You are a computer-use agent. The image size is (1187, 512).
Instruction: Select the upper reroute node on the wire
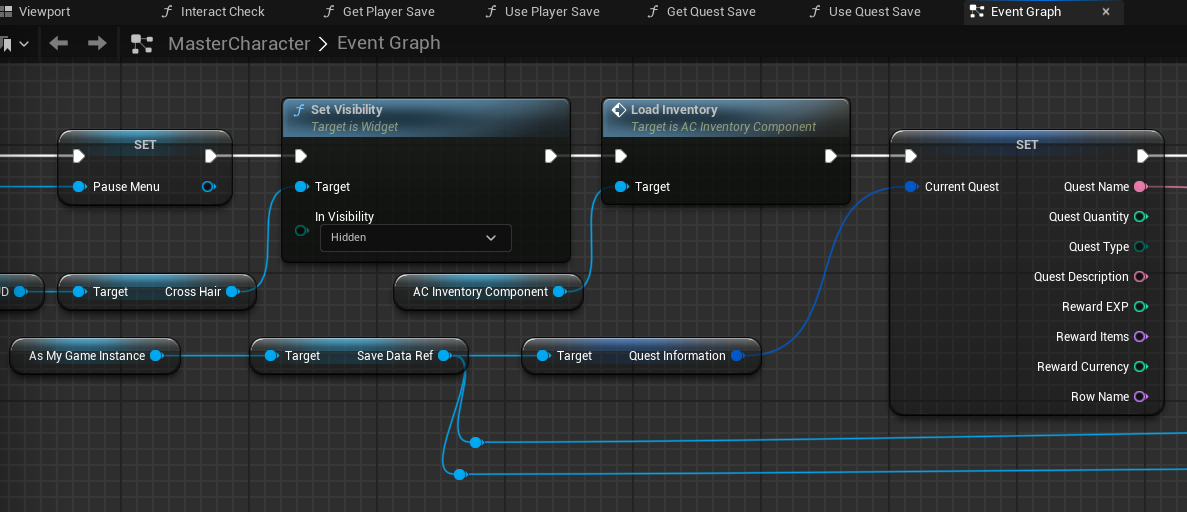pos(475,442)
